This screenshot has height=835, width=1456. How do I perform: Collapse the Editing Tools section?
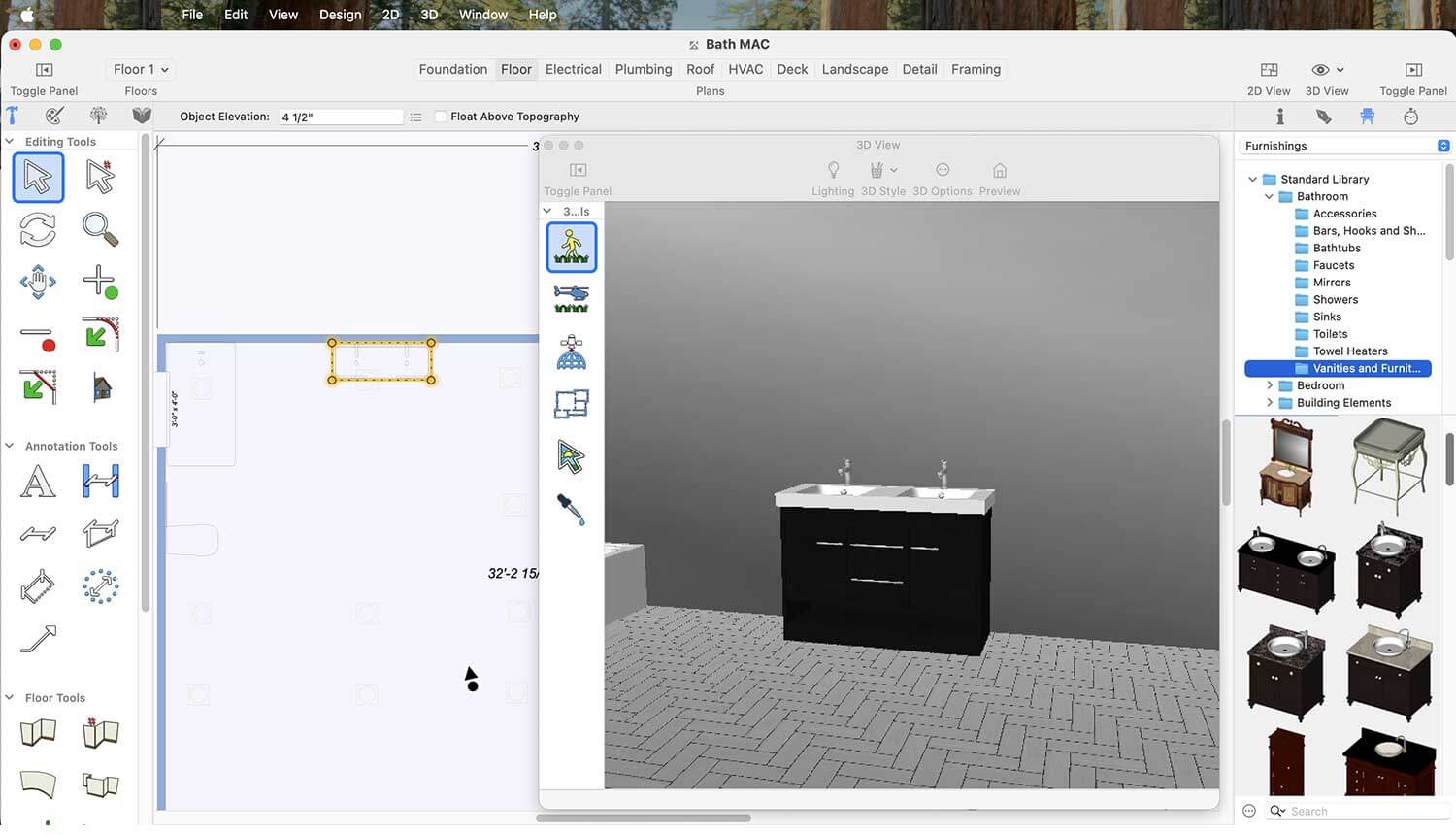pyautogui.click(x=10, y=142)
